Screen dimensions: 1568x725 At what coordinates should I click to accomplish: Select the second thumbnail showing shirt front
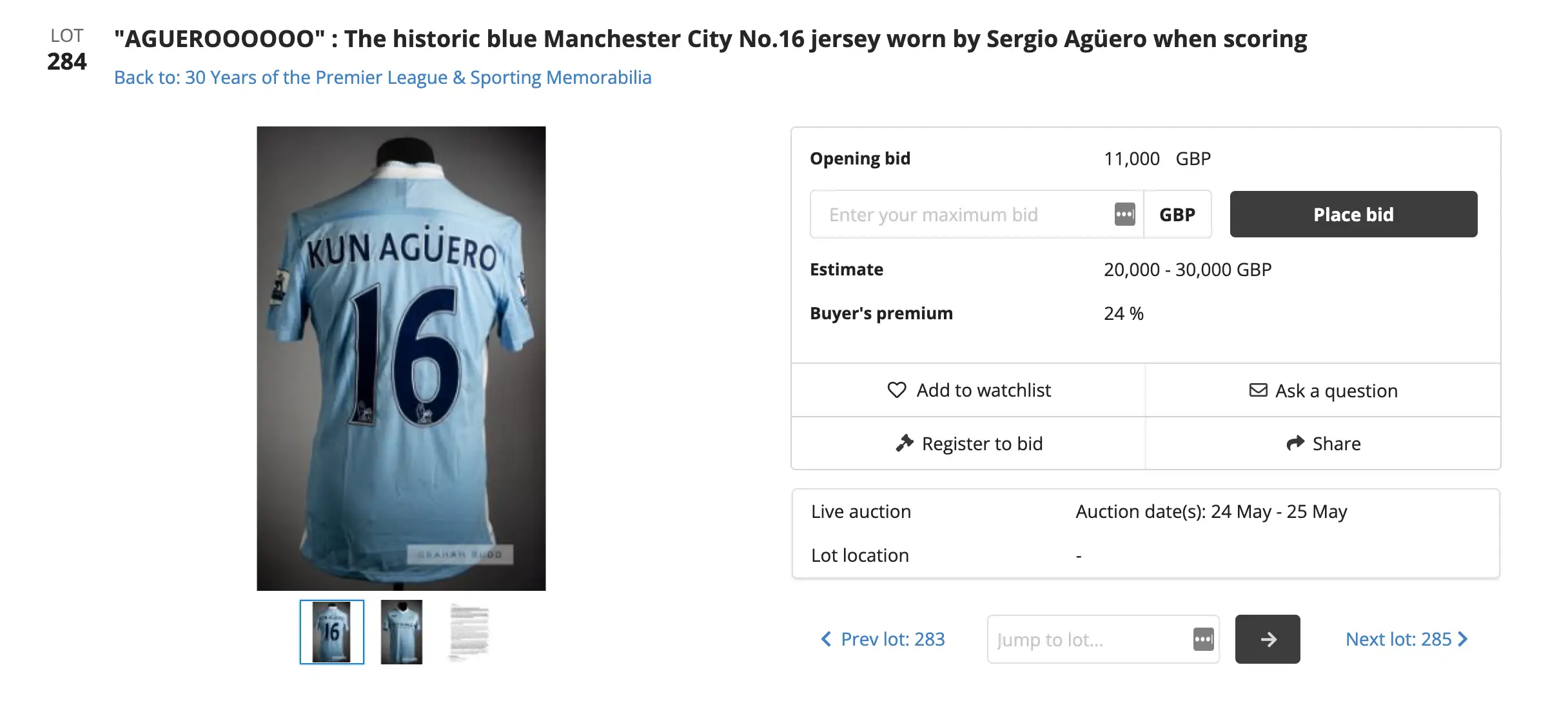(x=401, y=632)
